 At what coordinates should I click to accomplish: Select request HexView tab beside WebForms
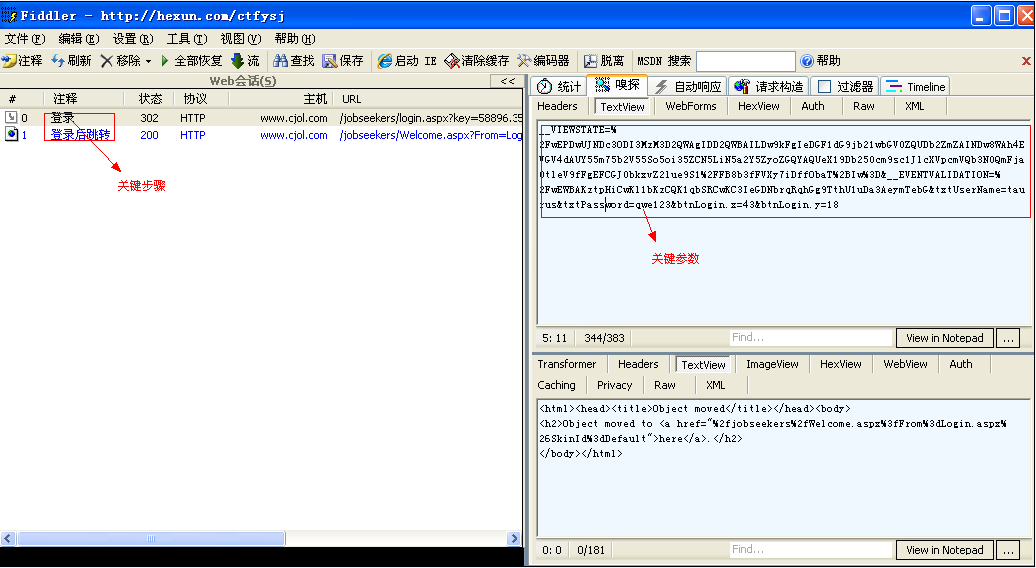click(x=758, y=106)
